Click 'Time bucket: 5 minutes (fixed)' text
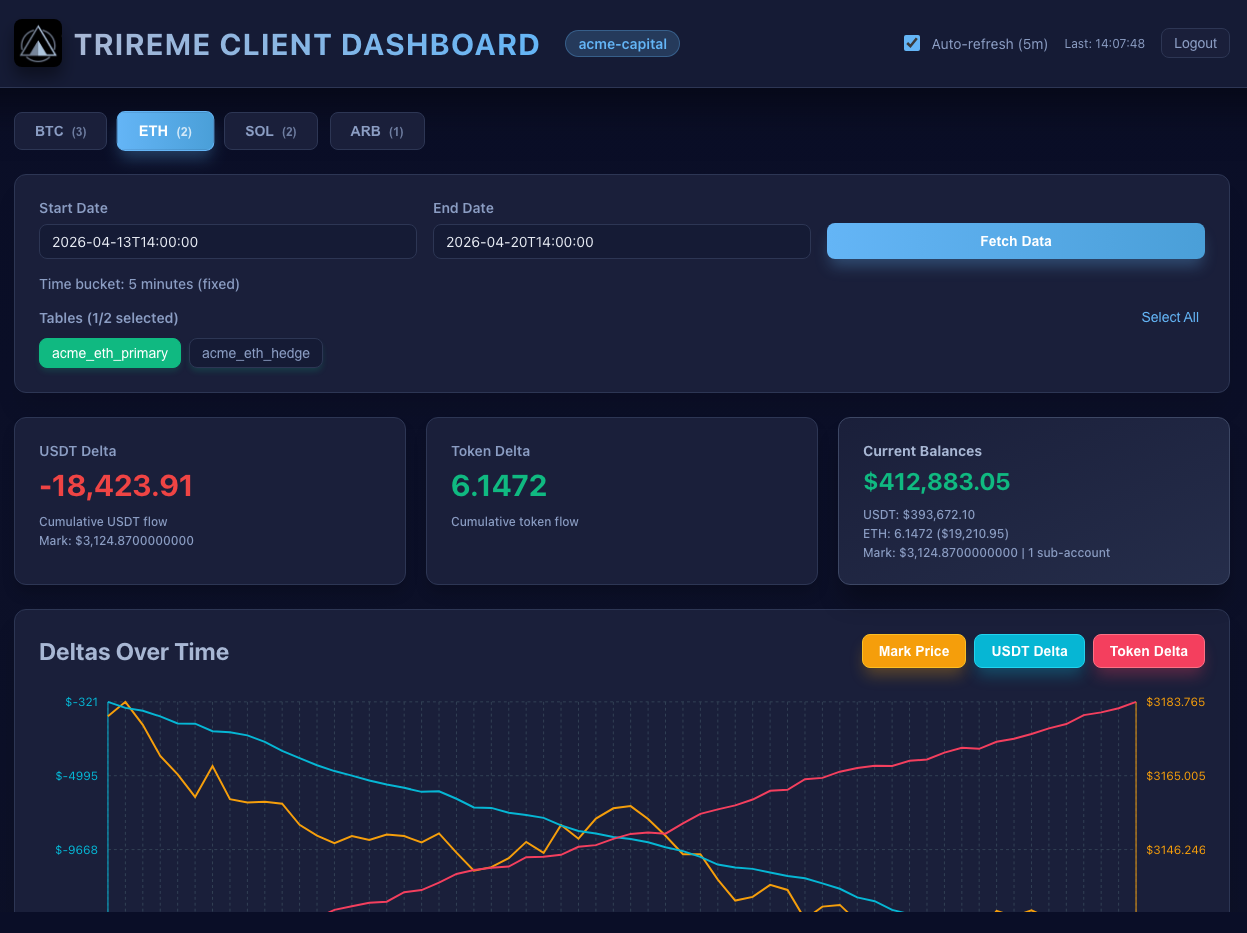The image size is (1247, 933). (x=139, y=284)
